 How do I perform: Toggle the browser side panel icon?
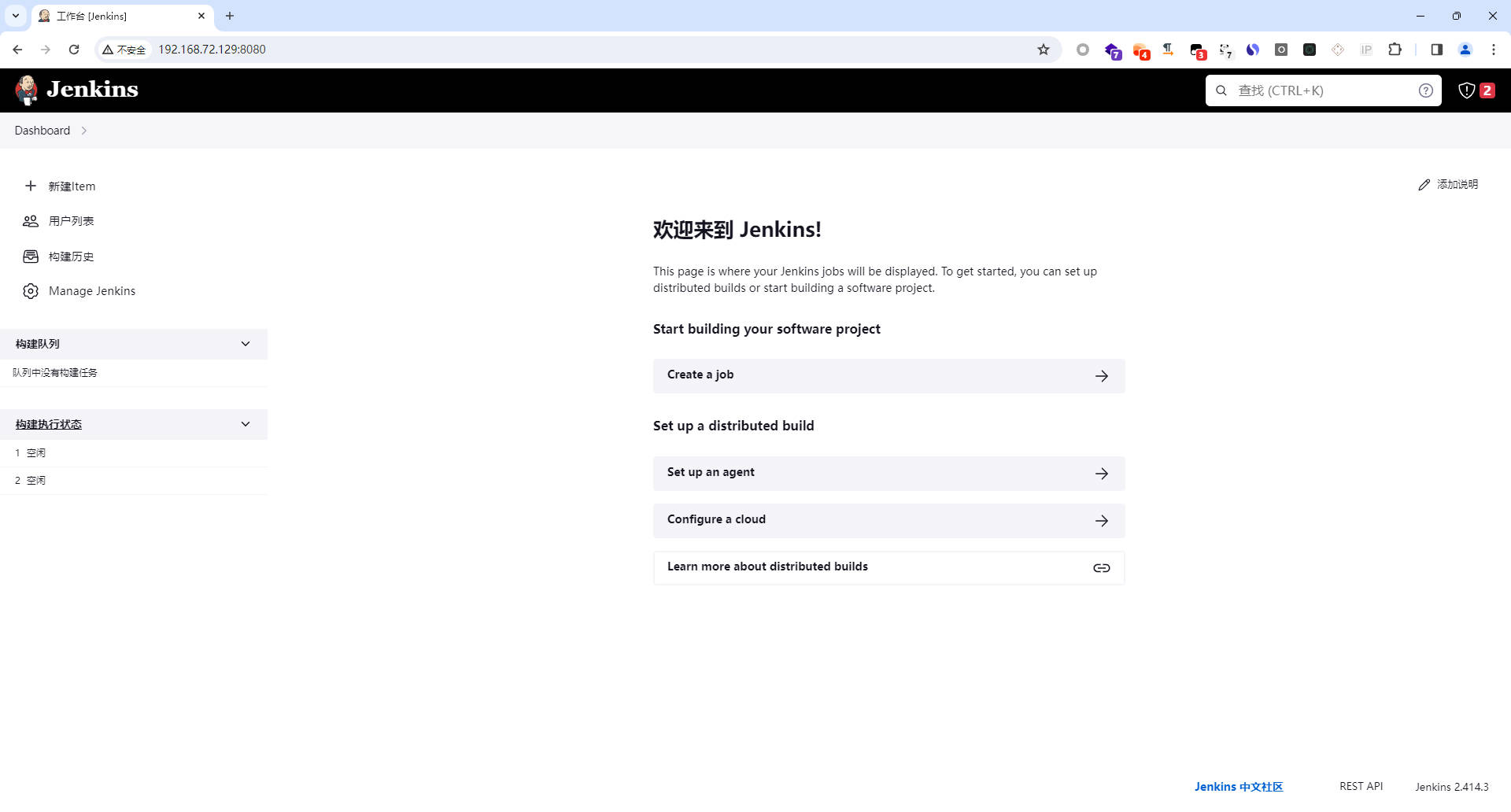pos(1436,50)
